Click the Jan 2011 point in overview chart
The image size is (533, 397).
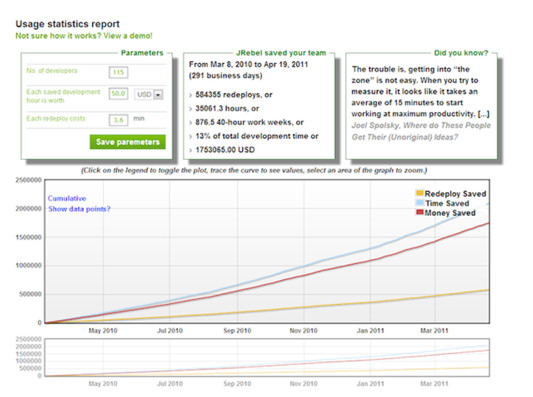pos(370,360)
